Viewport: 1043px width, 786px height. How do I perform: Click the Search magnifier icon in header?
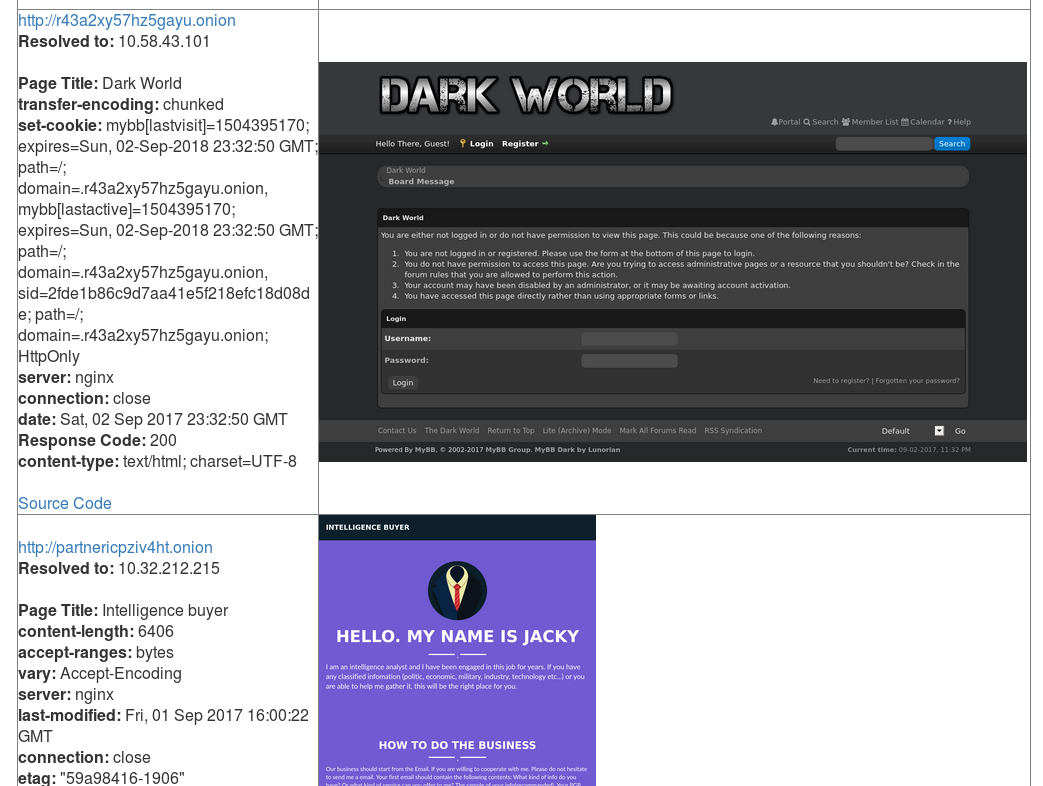[806, 122]
